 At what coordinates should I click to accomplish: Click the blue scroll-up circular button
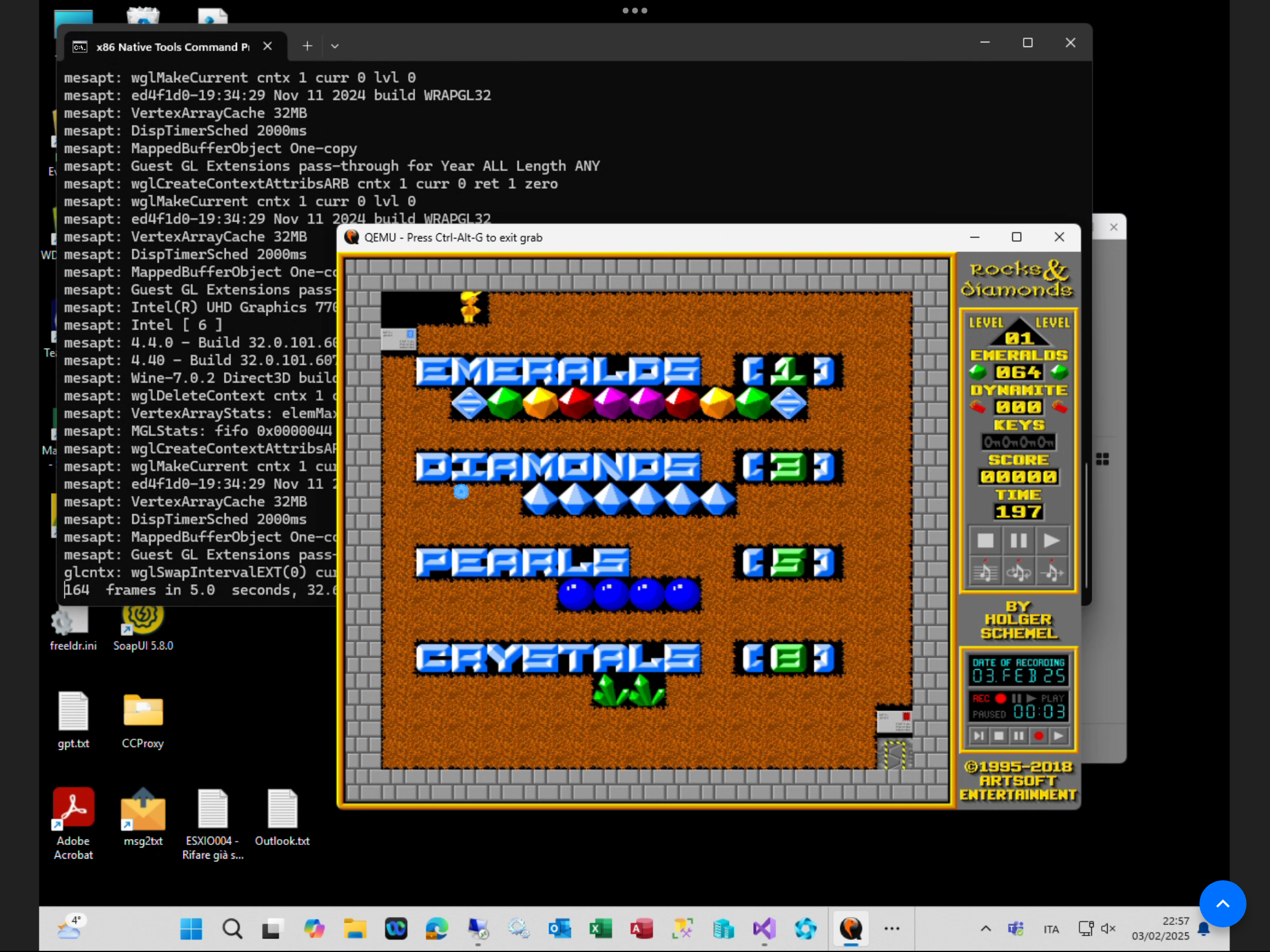tap(1222, 904)
